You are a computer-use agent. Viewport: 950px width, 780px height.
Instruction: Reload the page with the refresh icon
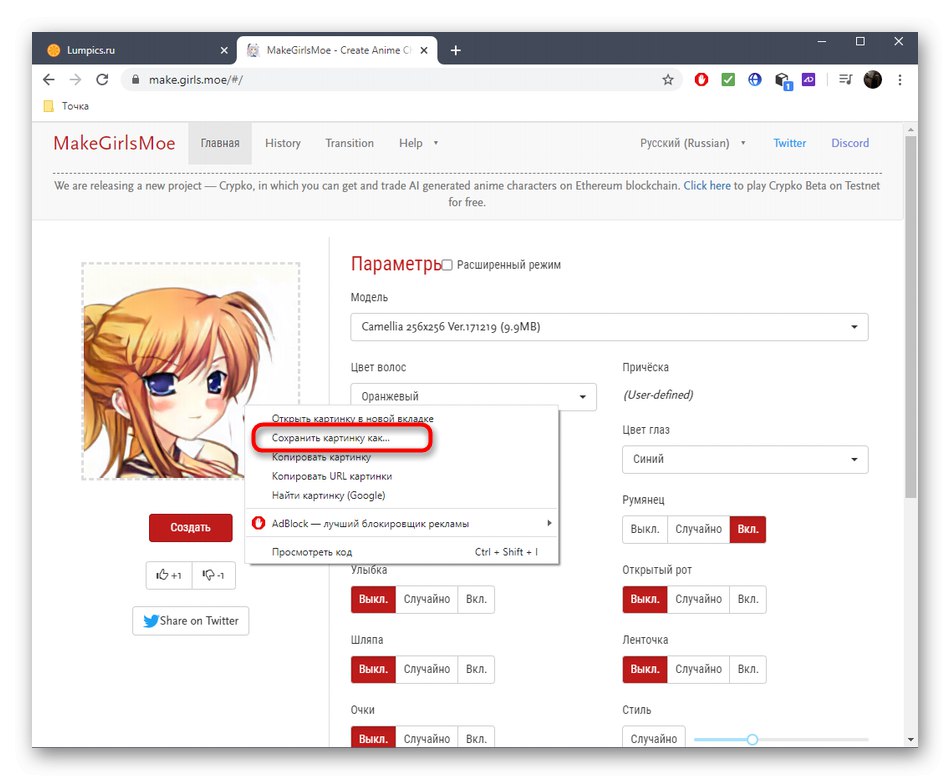point(102,80)
